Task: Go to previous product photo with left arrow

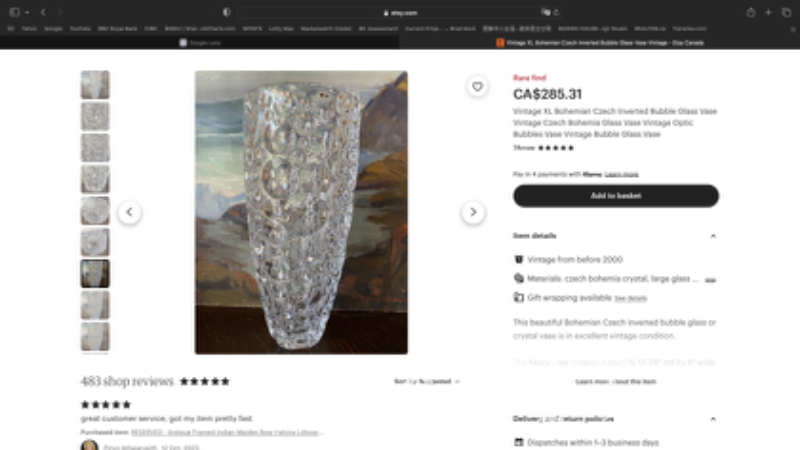Action: 130,212
